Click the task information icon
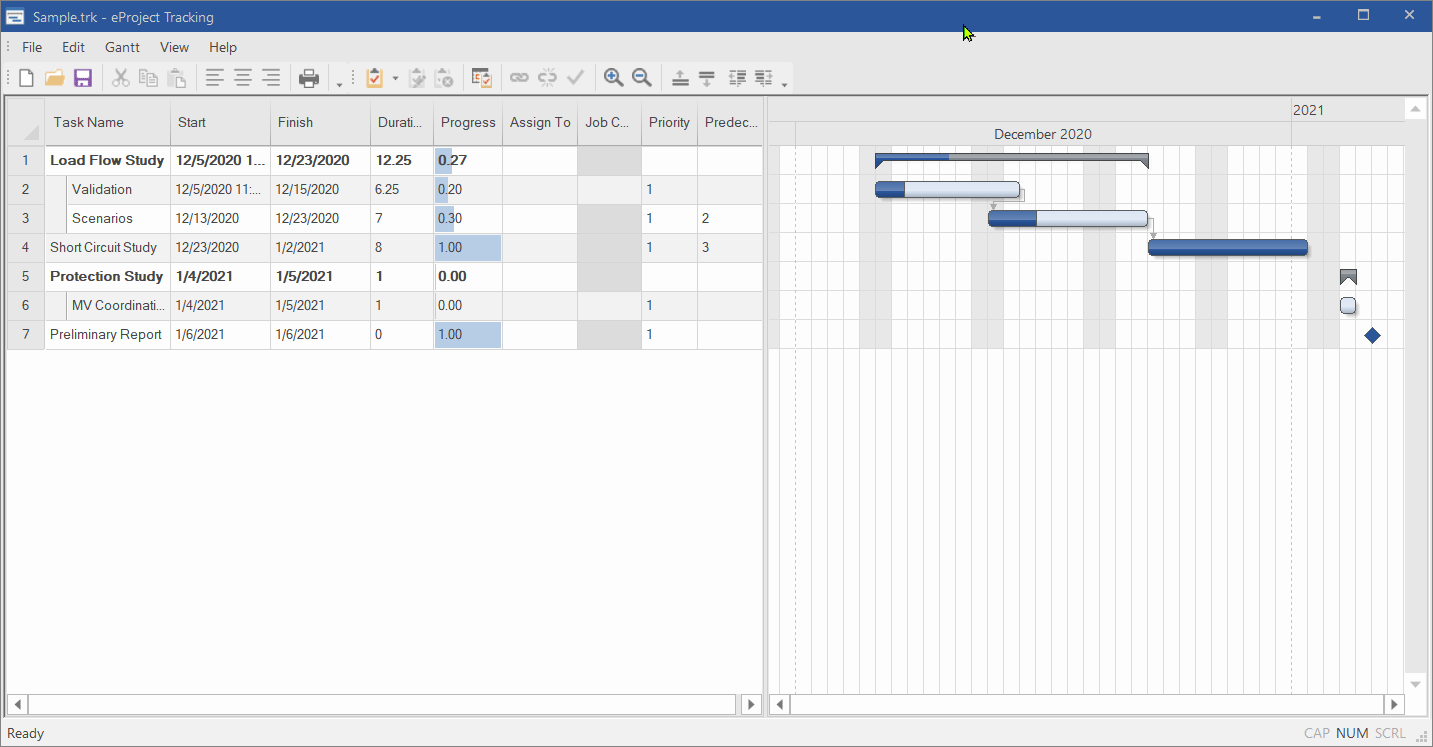This screenshot has width=1433, height=747. click(x=482, y=78)
